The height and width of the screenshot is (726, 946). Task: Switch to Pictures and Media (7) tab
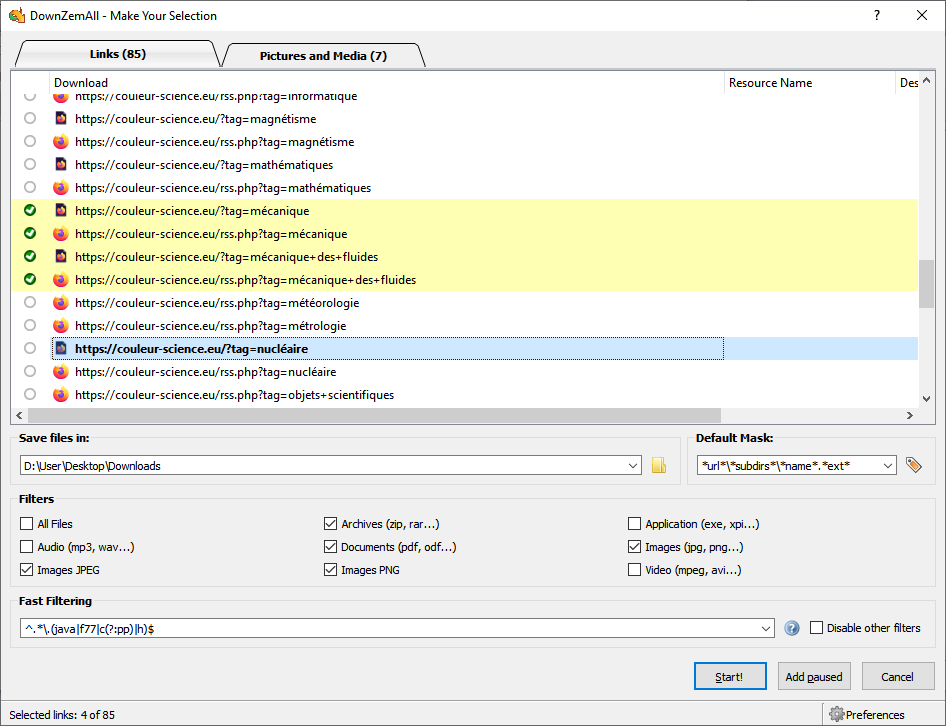[x=323, y=56]
